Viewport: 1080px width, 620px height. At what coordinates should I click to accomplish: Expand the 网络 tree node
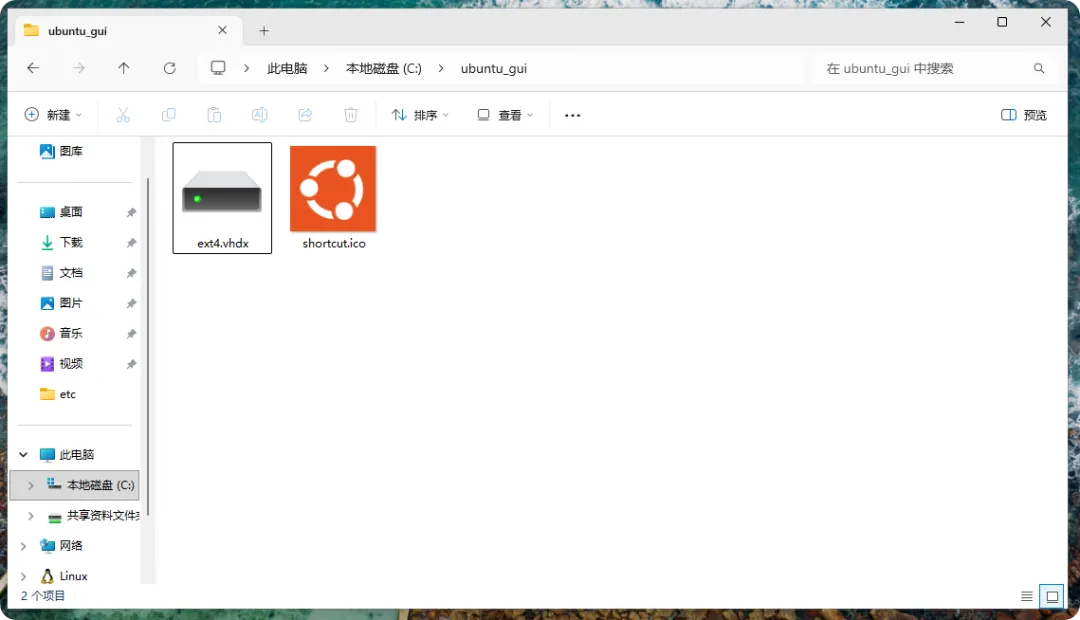point(23,546)
